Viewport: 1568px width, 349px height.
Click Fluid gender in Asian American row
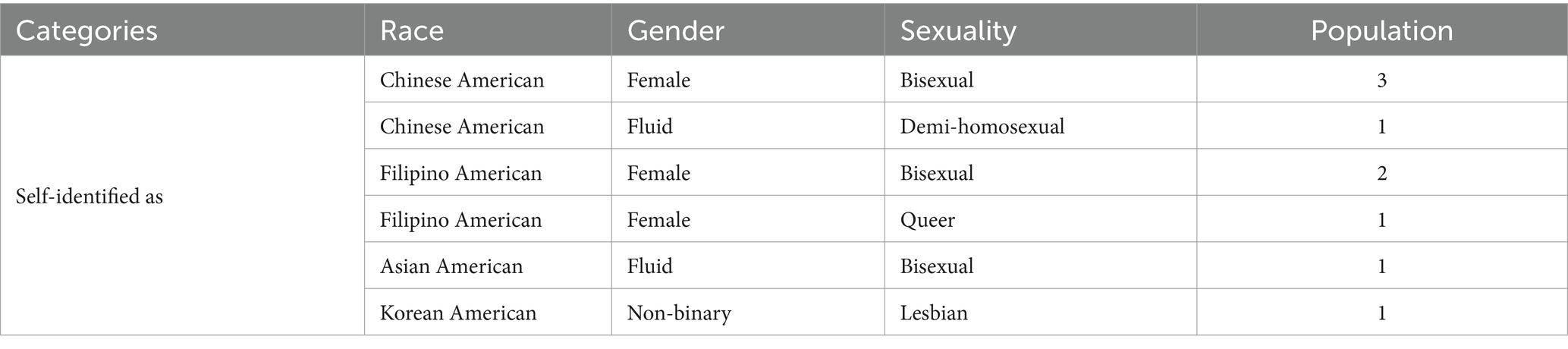pyautogui.click(x=650, y=266)
